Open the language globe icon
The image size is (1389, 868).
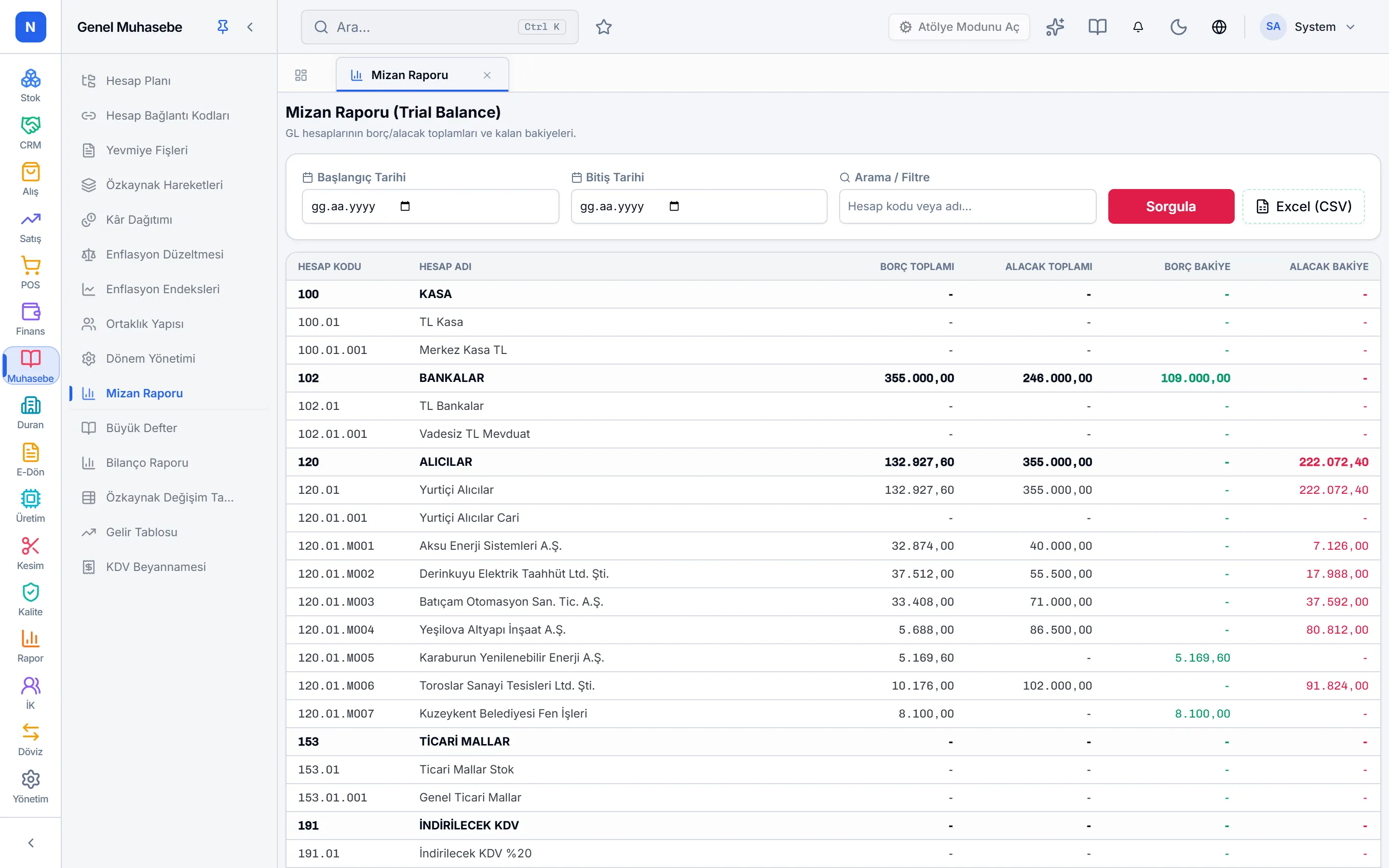click(x=1219, y=27)
